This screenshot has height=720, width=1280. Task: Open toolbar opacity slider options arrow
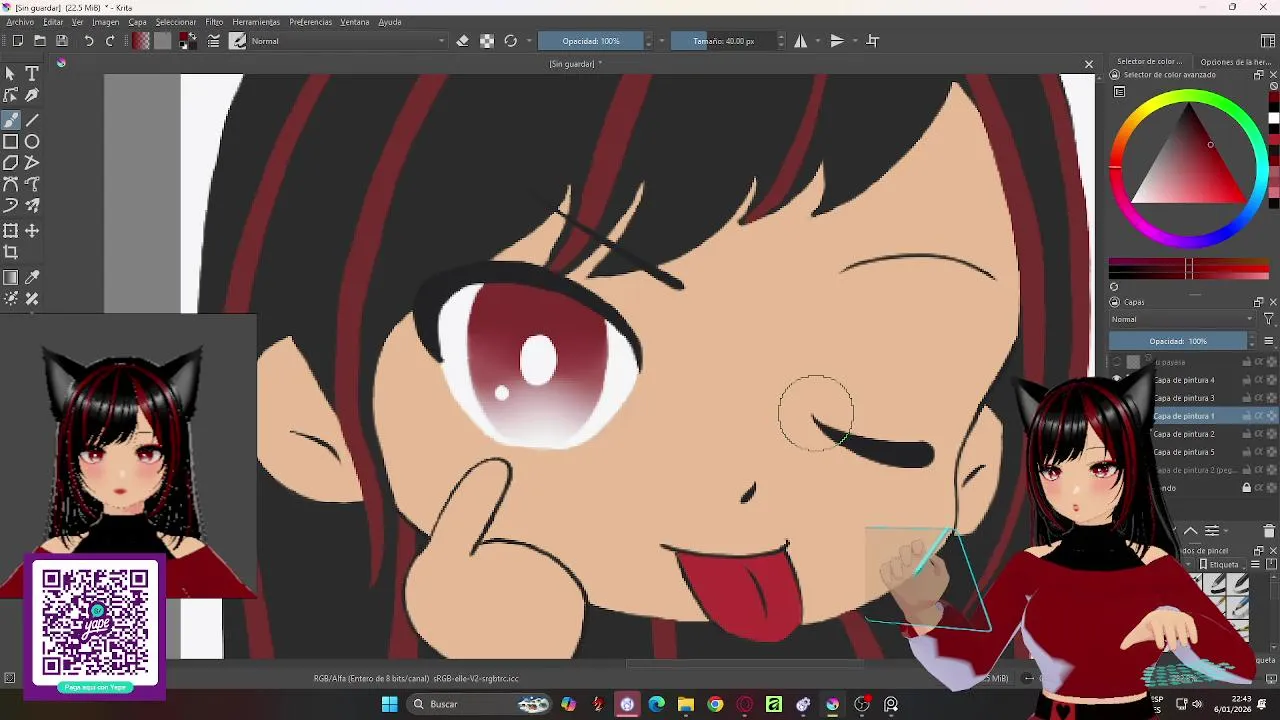click(662, 41)
